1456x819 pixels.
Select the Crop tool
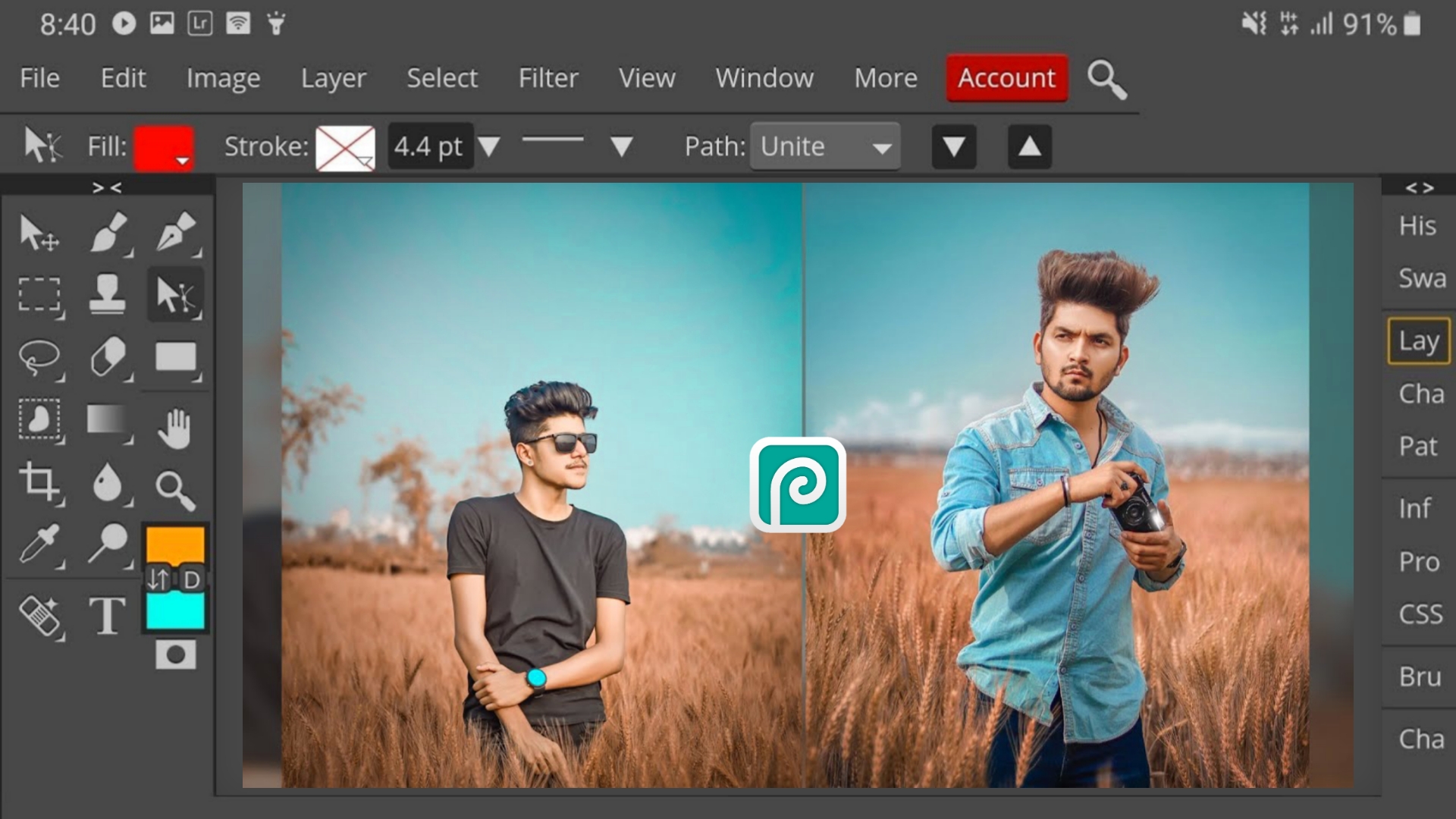click(38, 482)
